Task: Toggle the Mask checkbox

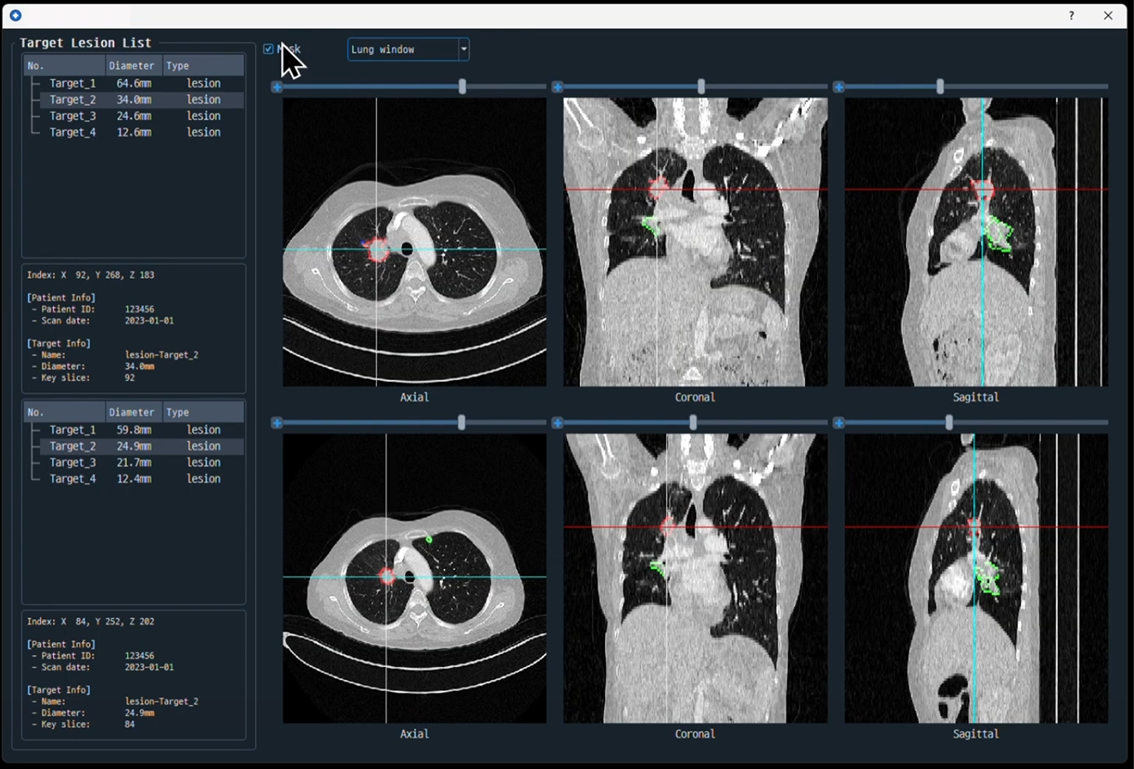Action: pyautogui.click(x=268, y=49)
